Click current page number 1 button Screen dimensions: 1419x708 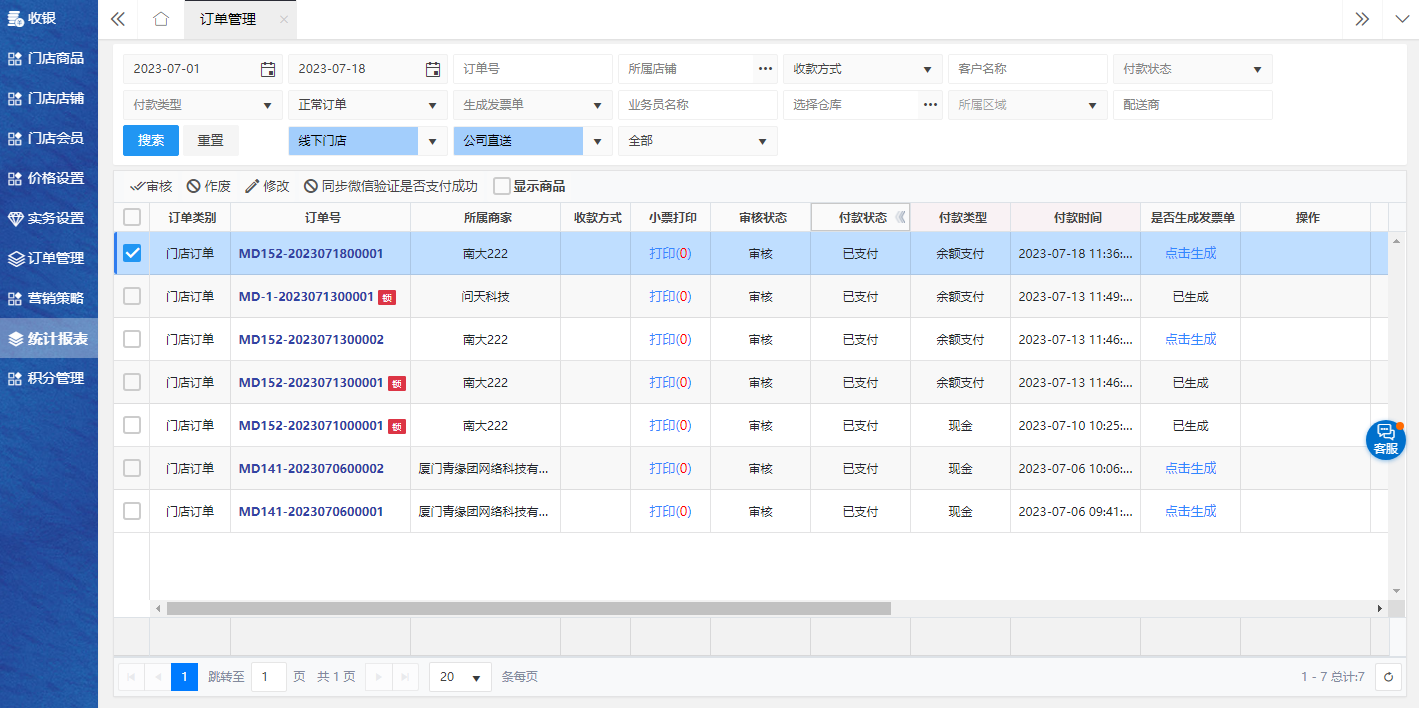[184, 677]
